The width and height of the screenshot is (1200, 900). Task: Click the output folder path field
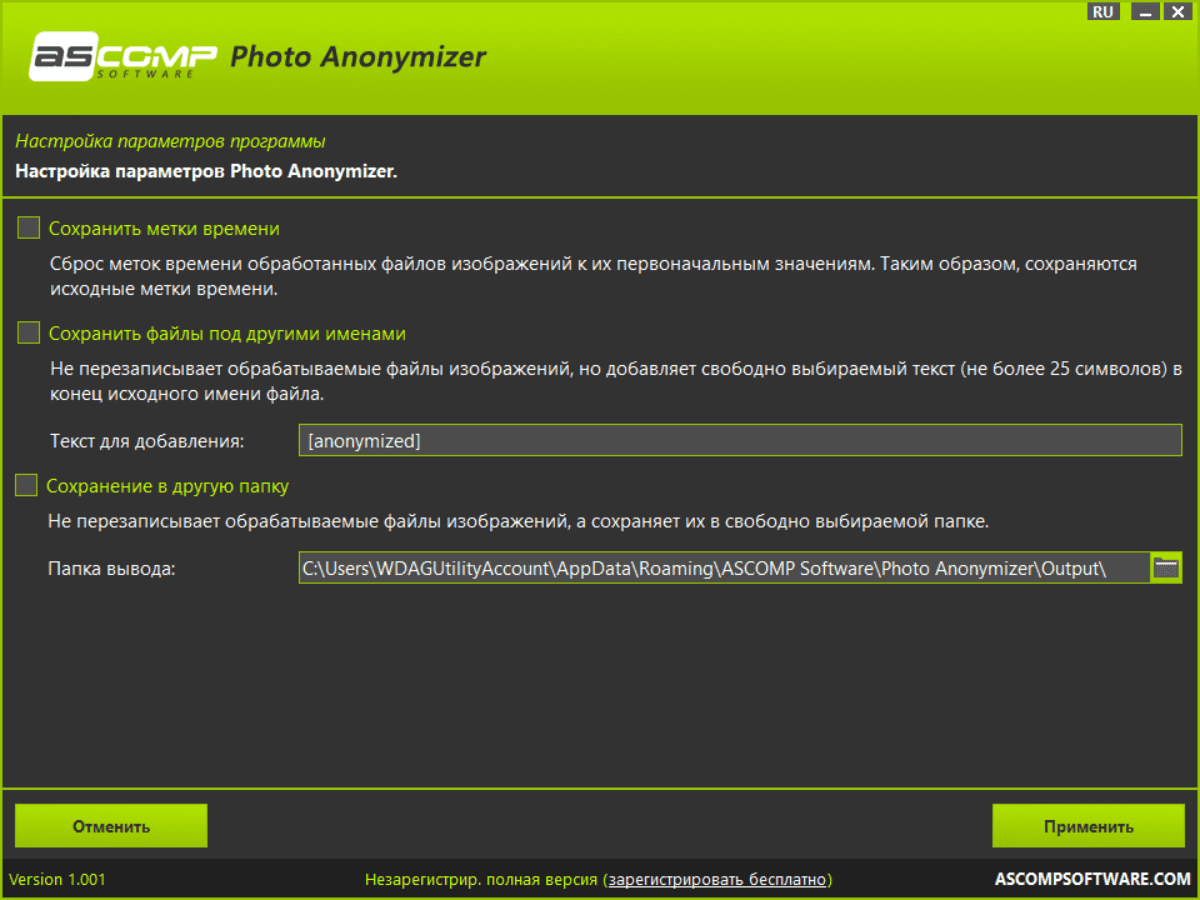(724, 568)
